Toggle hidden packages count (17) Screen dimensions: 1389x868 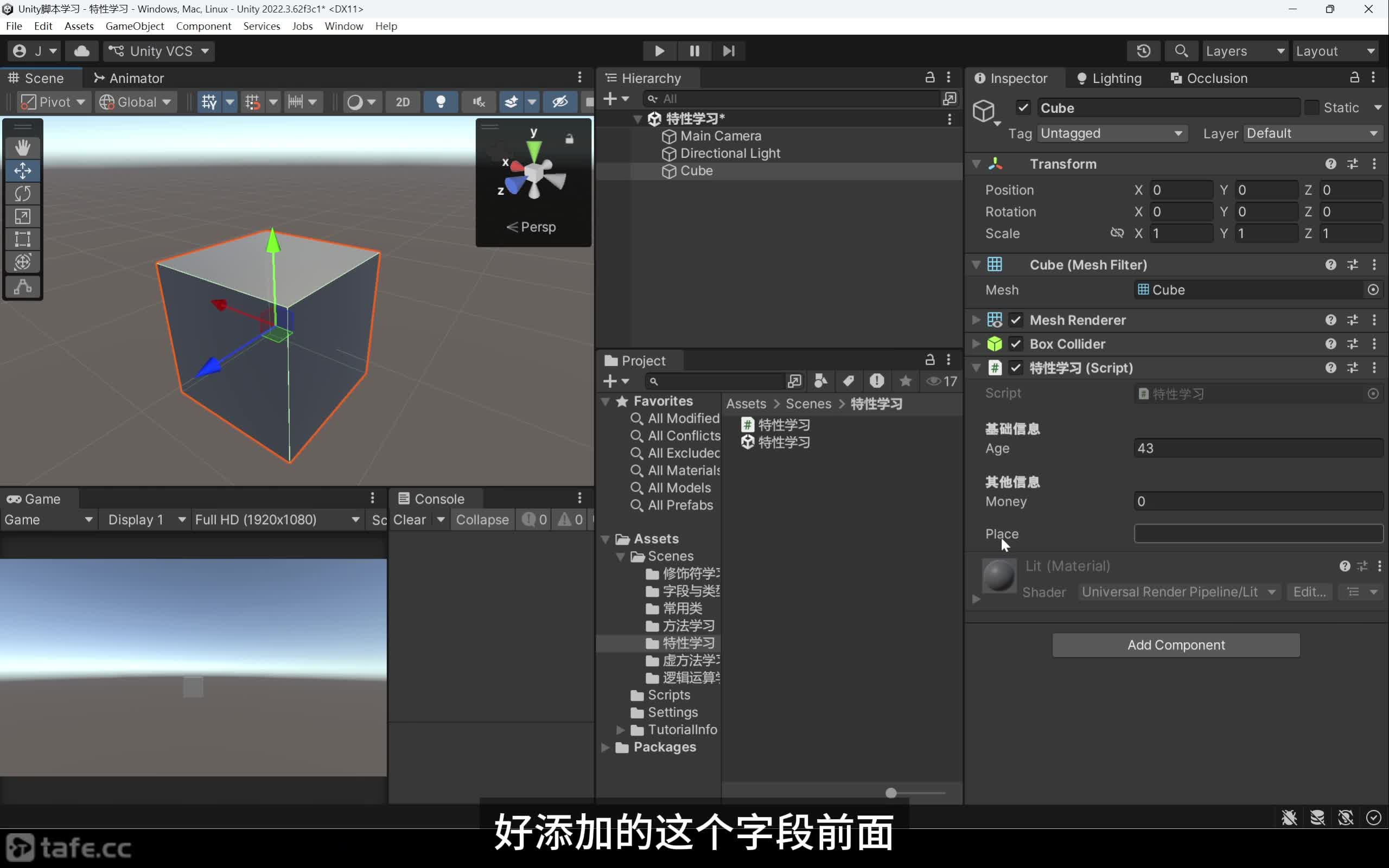tap(941, 381)
